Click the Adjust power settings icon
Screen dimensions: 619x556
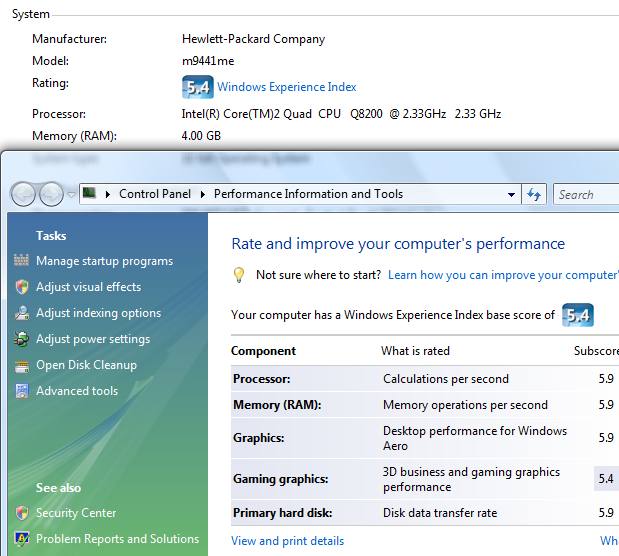pyautogui.click(x=21, y=339)
